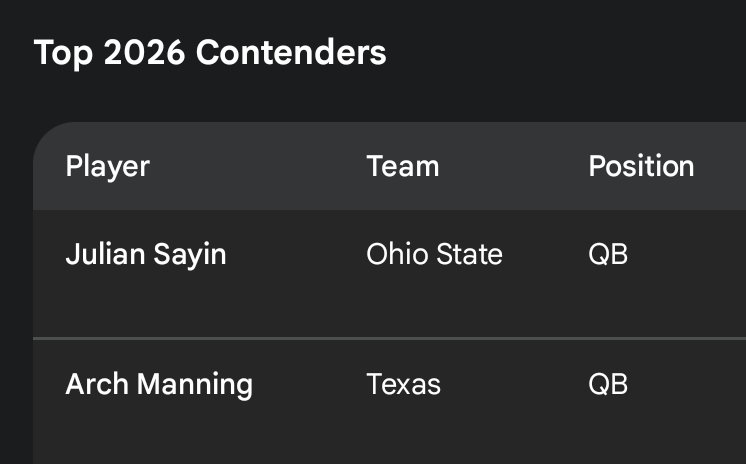Select QB in Julian Sayin's row
Screen dimensions: 746x464
608,255
